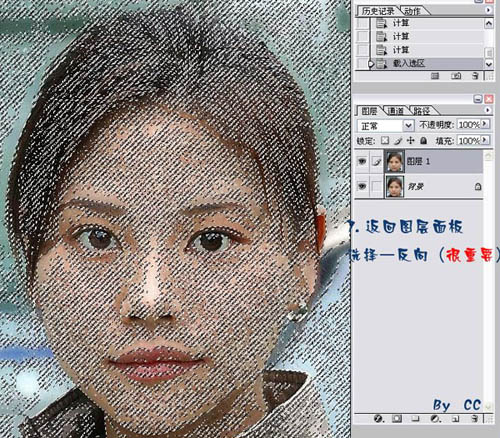Image resolution: width=500 pixels, height=438 pixels.
Task: Switch to the 历史记录 tab
Action: [x=378, y=11]
